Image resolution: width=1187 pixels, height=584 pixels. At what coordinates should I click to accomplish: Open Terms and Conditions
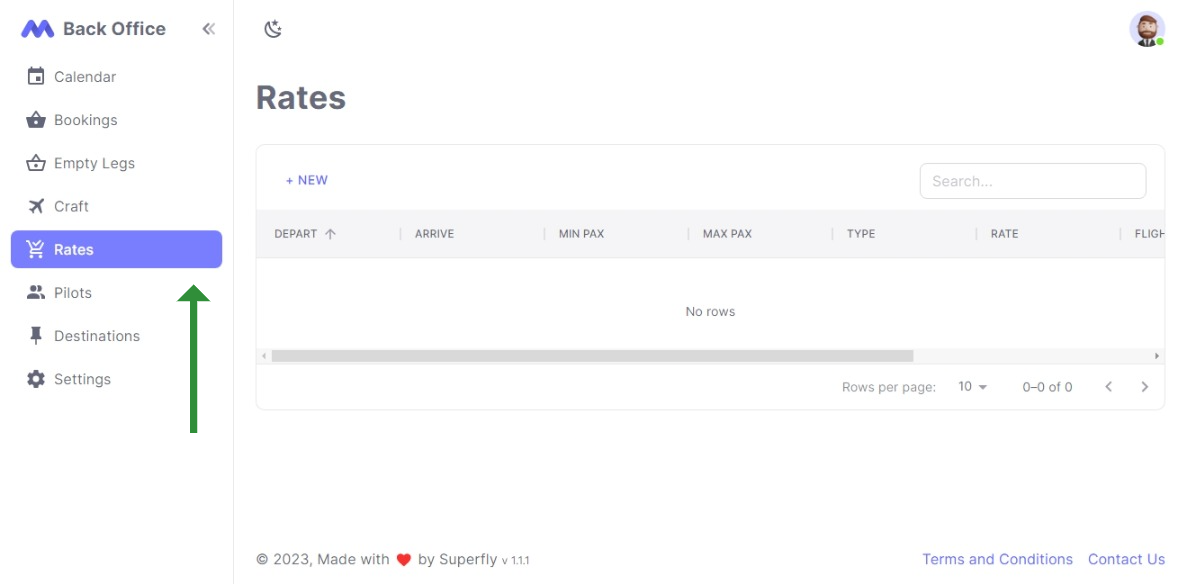997,559
